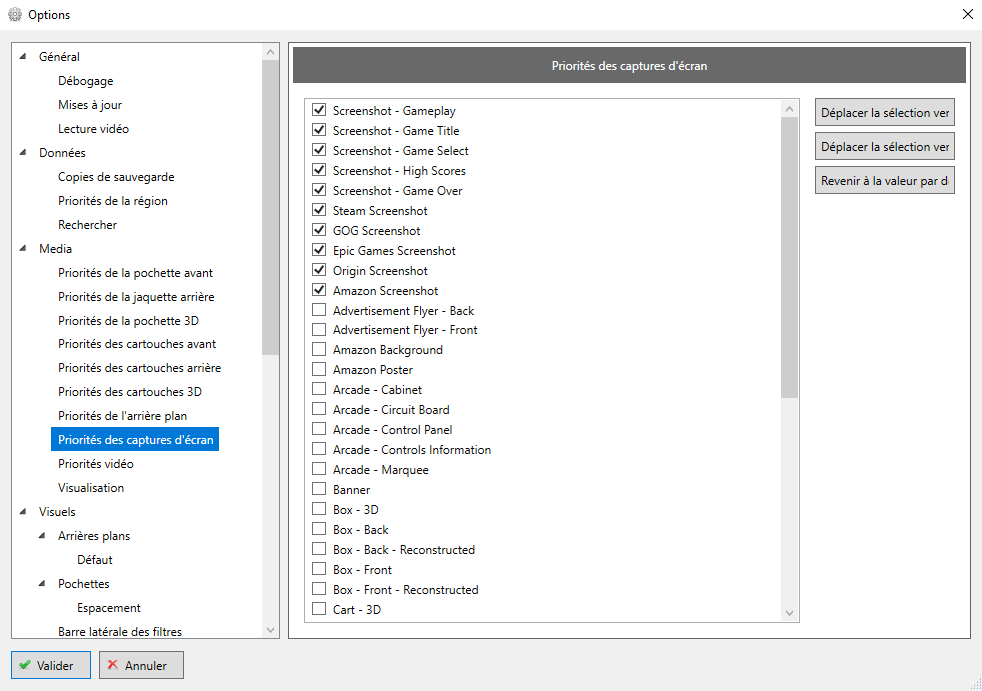Confirm with the Valider button
Viewport: 982px width, 691px height.
[51, 665]
